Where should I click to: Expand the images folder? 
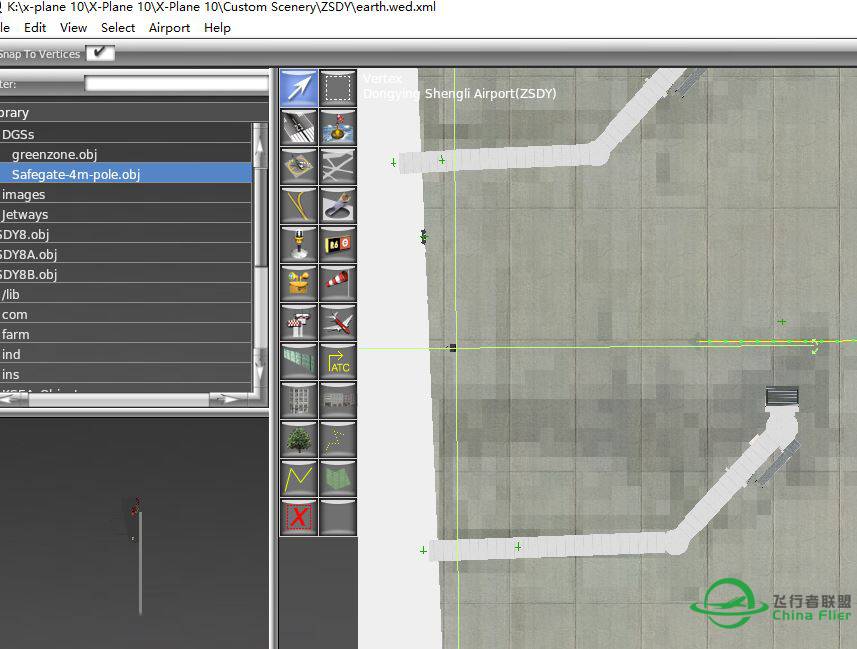pos(126,194)
